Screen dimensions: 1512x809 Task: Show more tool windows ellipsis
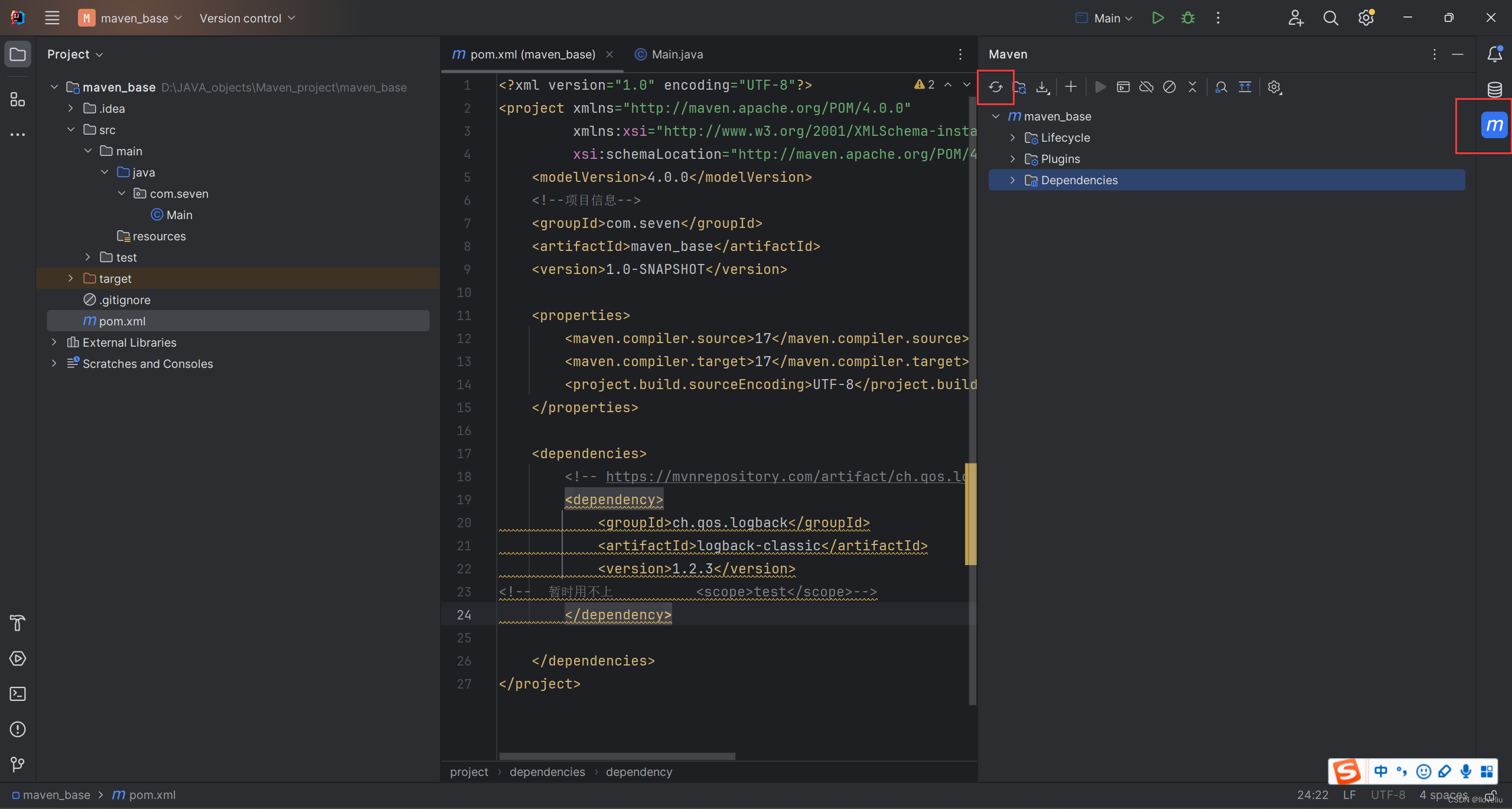click(18, 135)
